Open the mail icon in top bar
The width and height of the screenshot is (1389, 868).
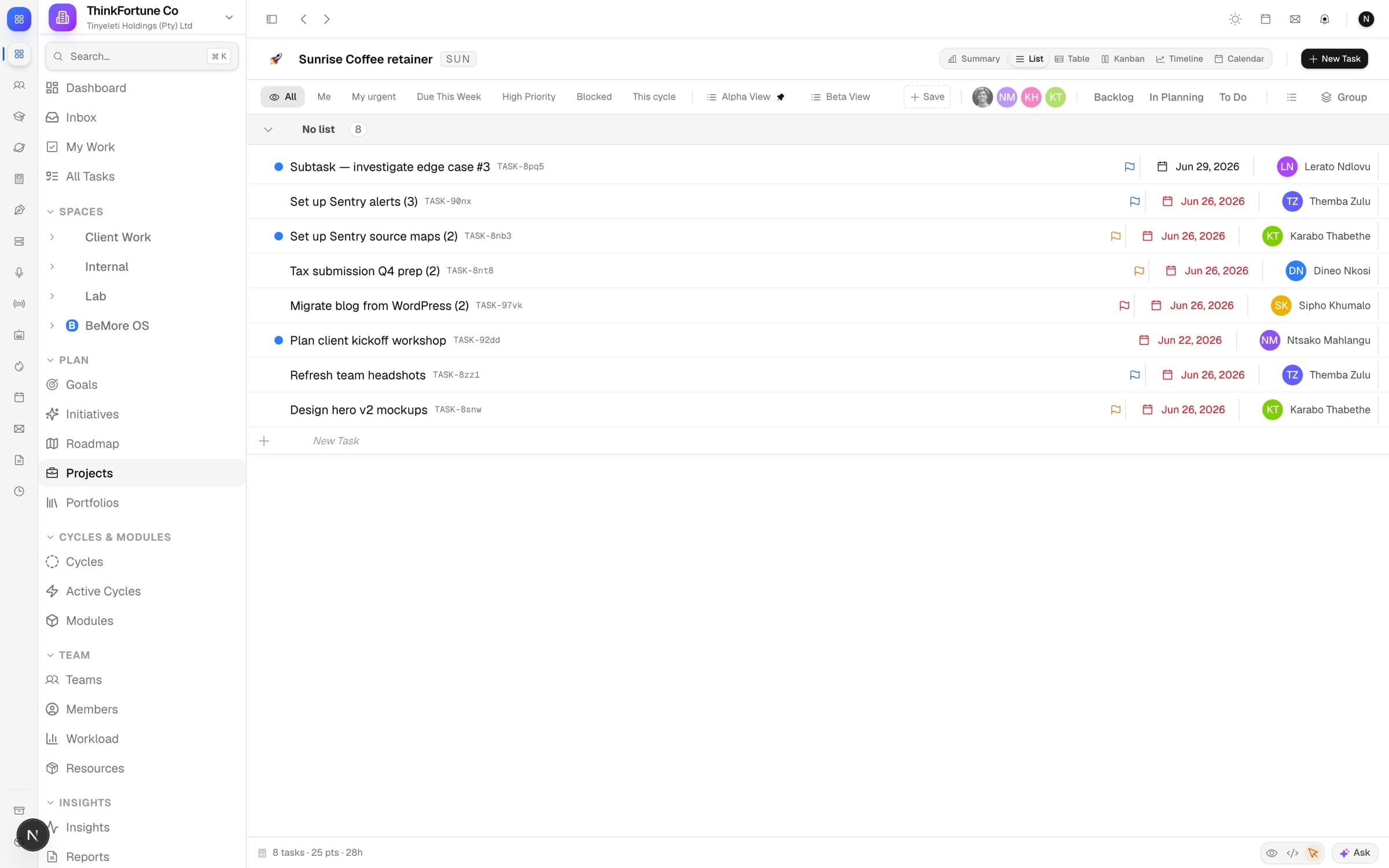[x=1295, y=19]
